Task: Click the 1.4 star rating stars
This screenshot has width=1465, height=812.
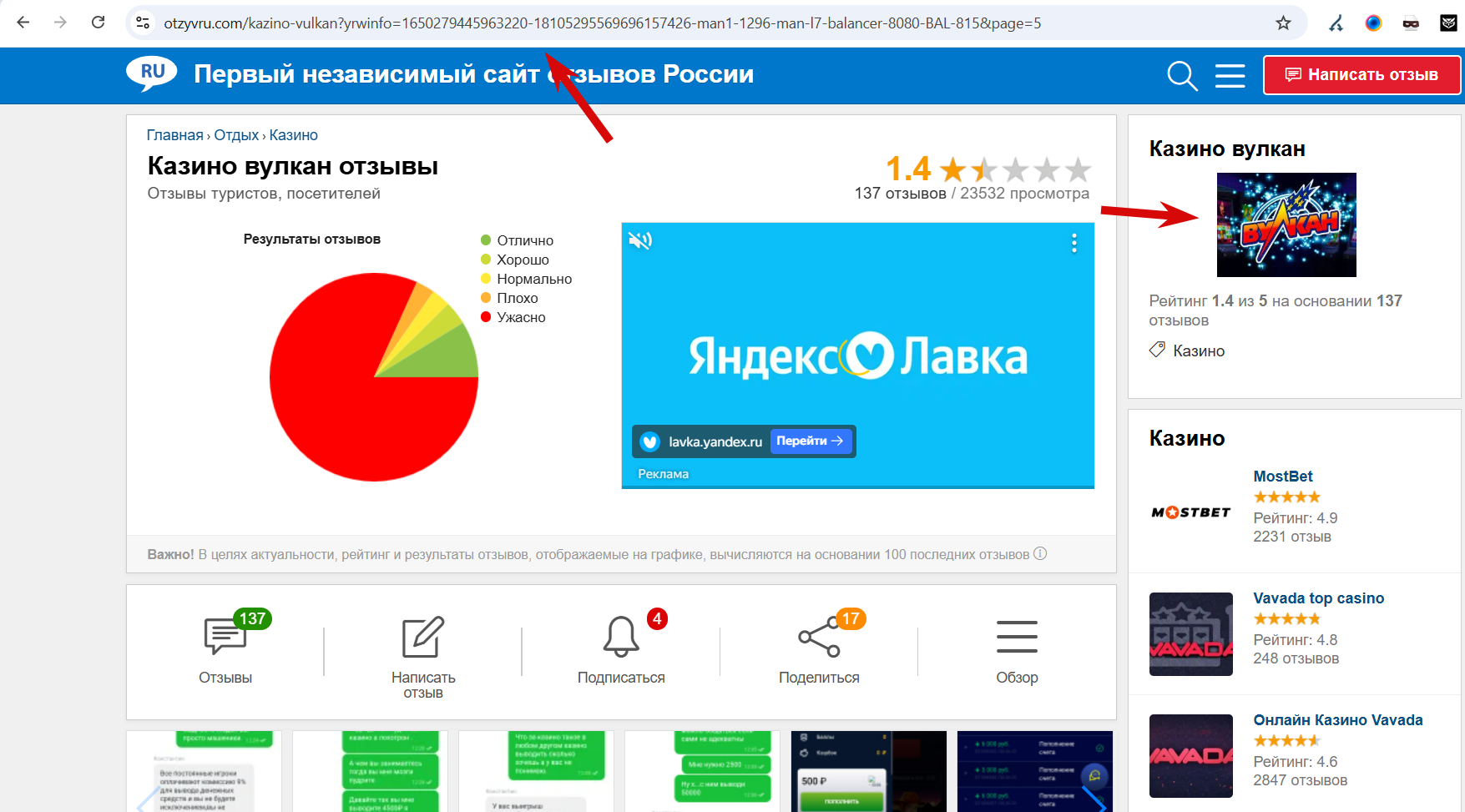Action: (x=1016, y=169)
